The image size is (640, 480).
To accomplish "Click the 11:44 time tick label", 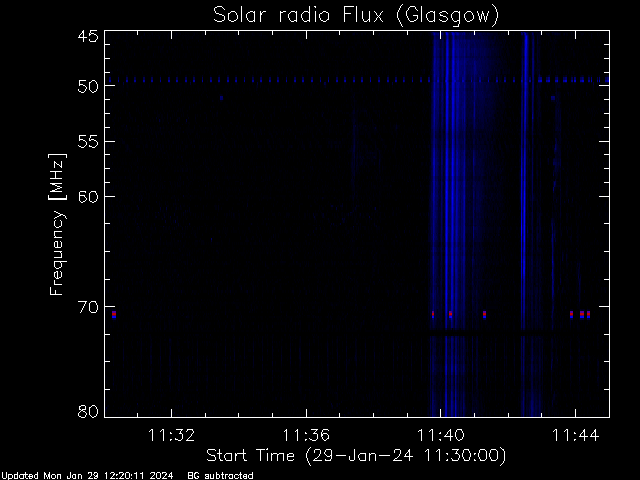I will coord(576,435).
